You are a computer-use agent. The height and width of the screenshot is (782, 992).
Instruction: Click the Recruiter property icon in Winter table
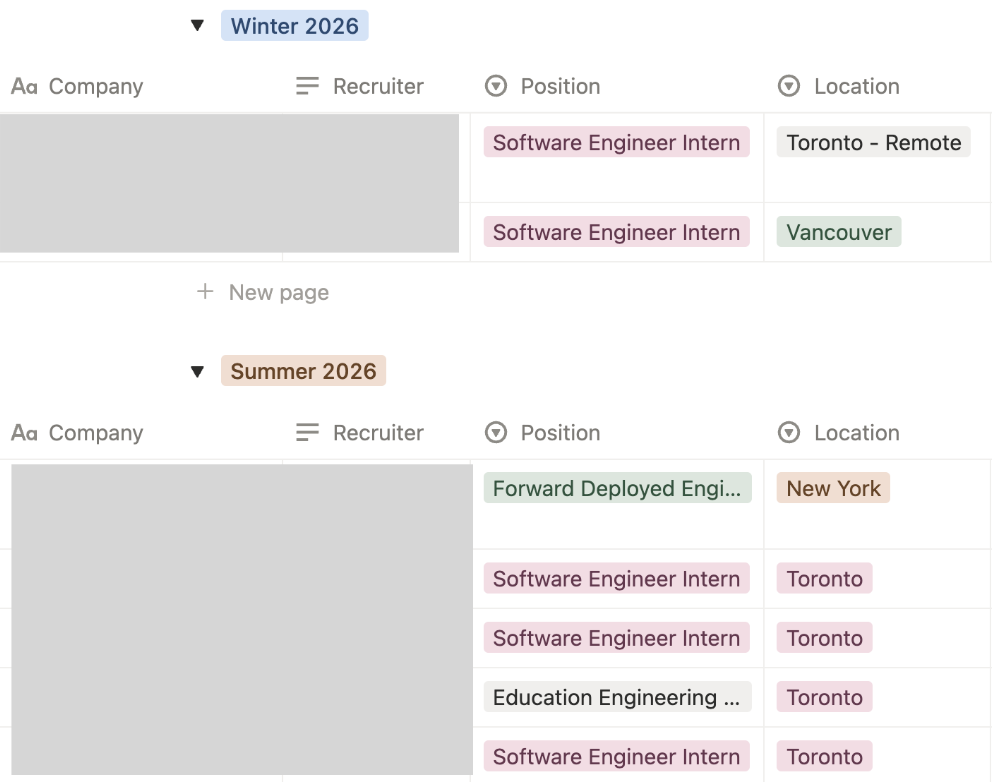[x=306, y=86]
